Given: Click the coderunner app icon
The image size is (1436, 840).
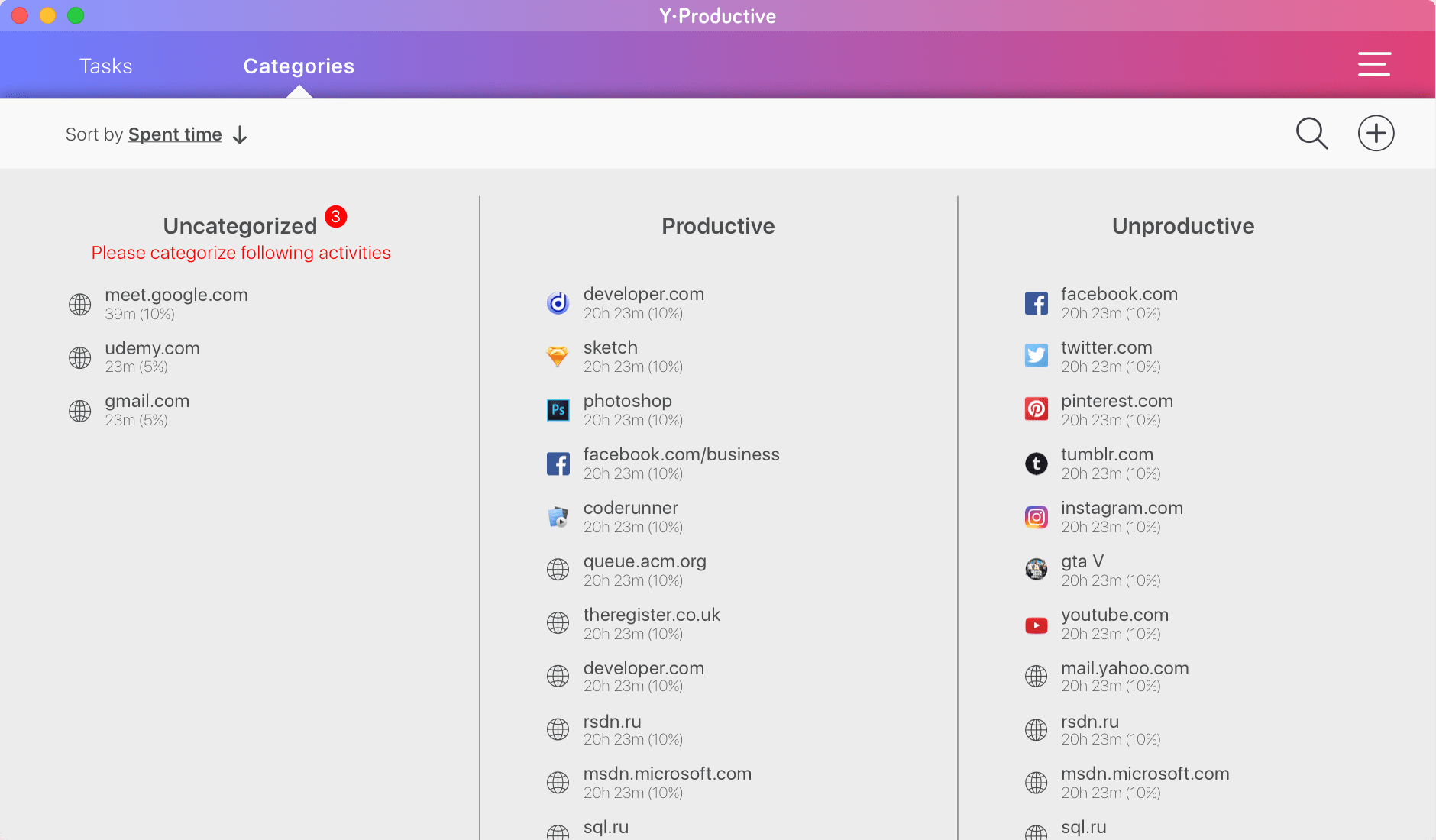Looking at the screenshot, I should pyautogui.click(x=558, y=517).
